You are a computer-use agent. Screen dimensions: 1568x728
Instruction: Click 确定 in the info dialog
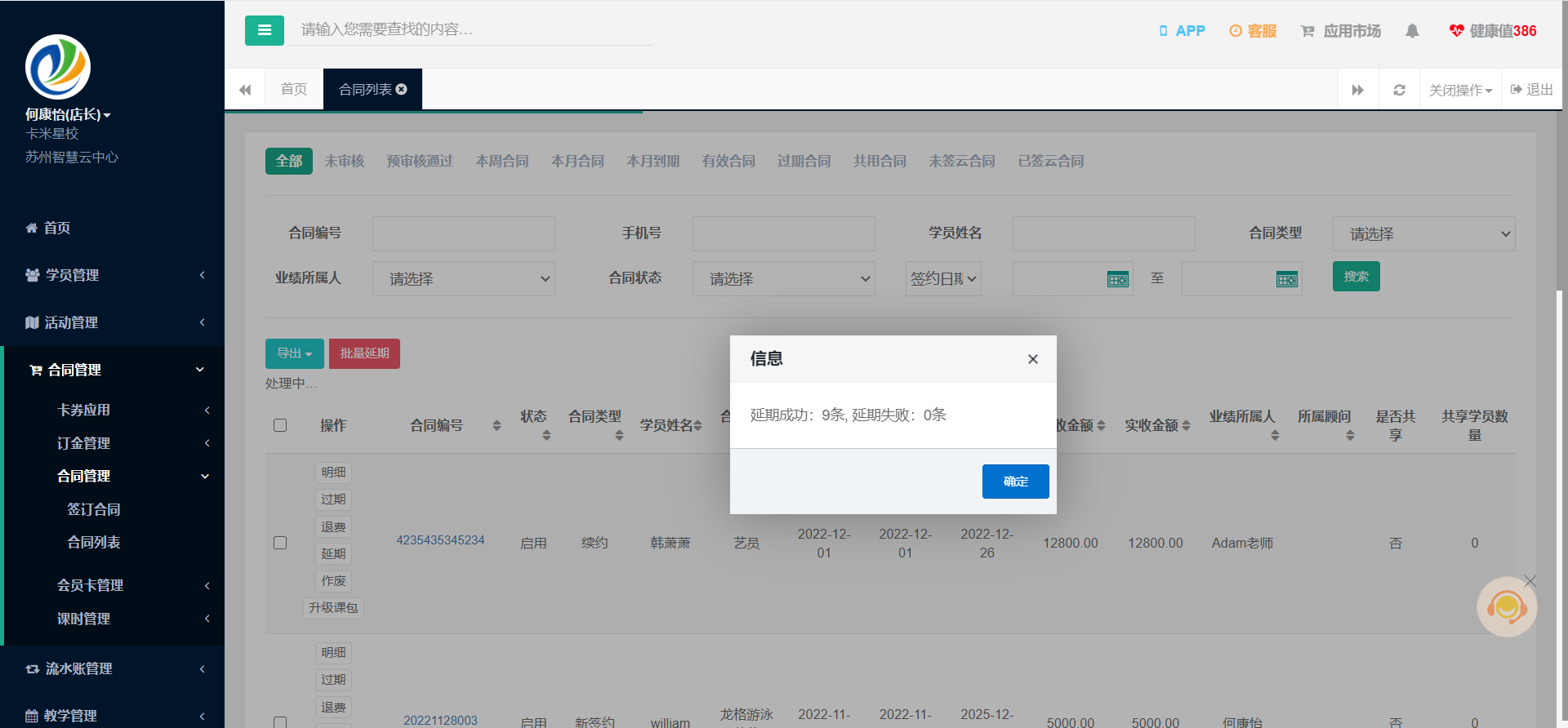point(1016,482)
